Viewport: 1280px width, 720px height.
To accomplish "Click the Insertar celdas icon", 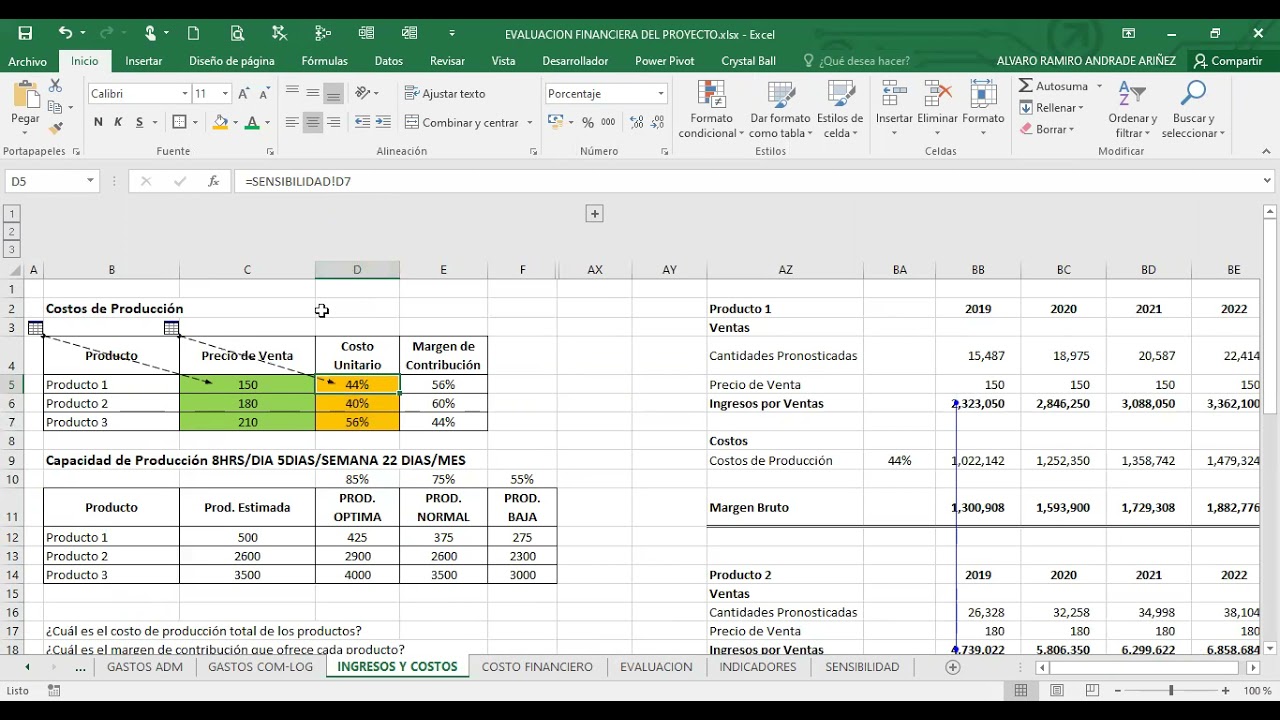I will [894, 110].
